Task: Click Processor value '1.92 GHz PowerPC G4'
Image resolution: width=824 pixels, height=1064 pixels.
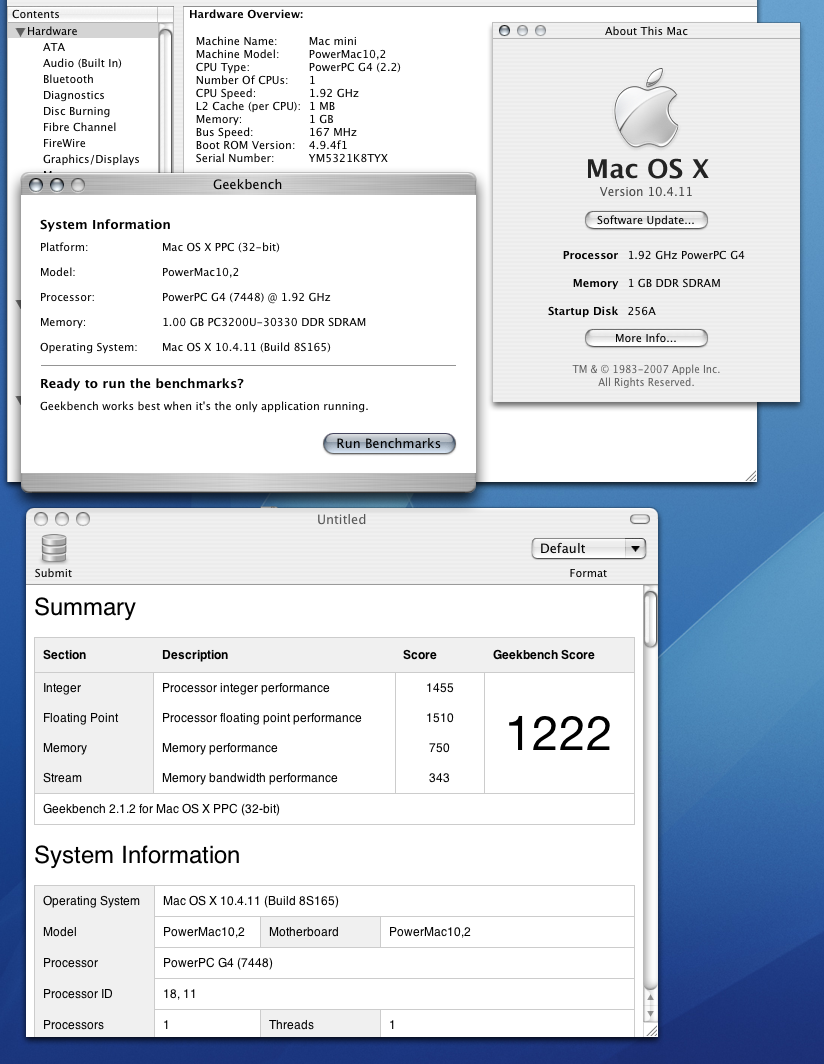Action: click(686, 255)
